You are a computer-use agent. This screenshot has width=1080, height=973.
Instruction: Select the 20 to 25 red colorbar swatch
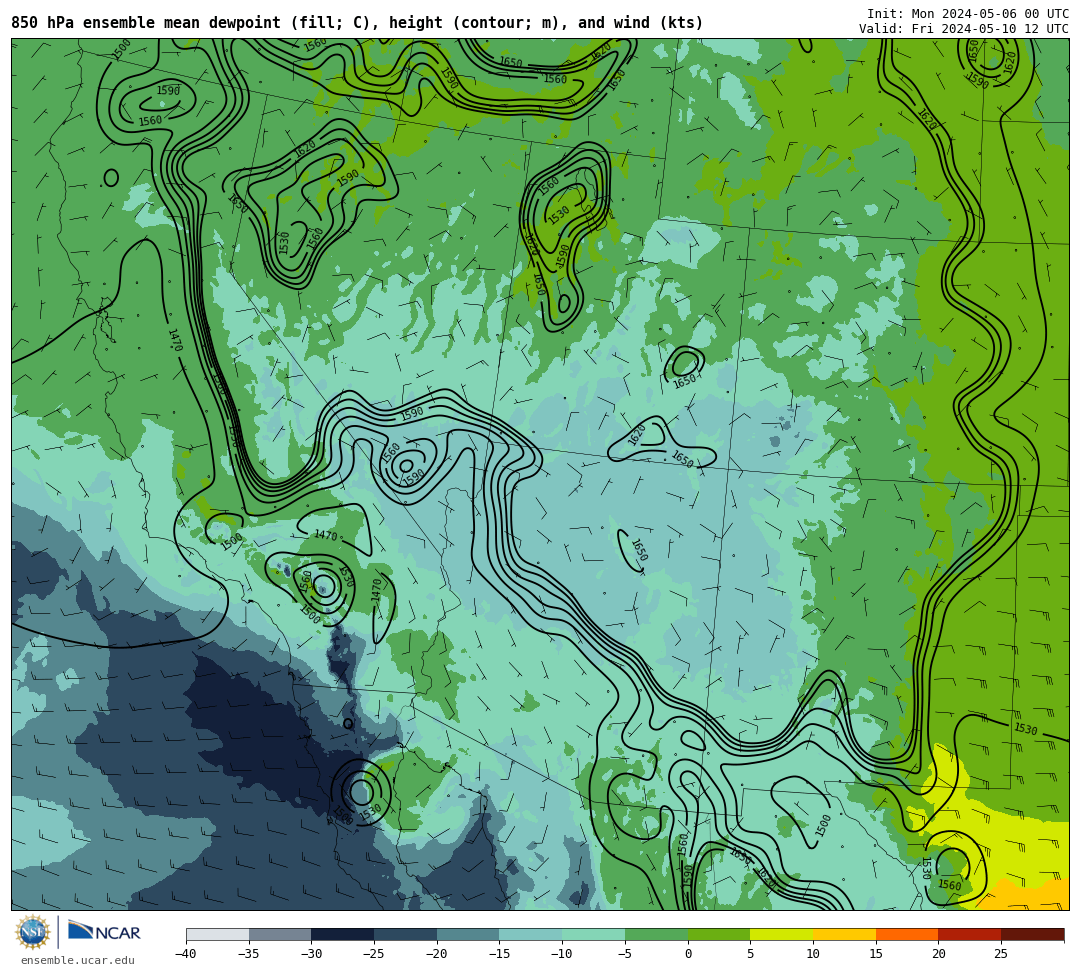pos(969,934)
